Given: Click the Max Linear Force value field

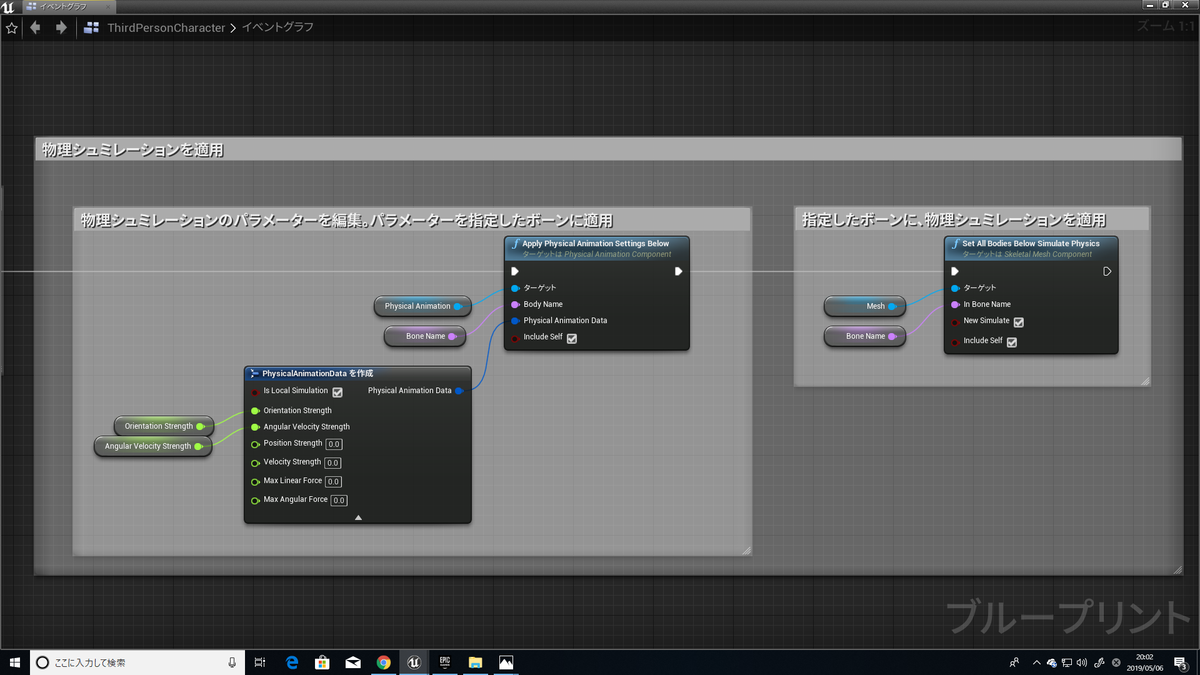Looking at the screenshot, I should pyautogui.click(x=333, y=482).
